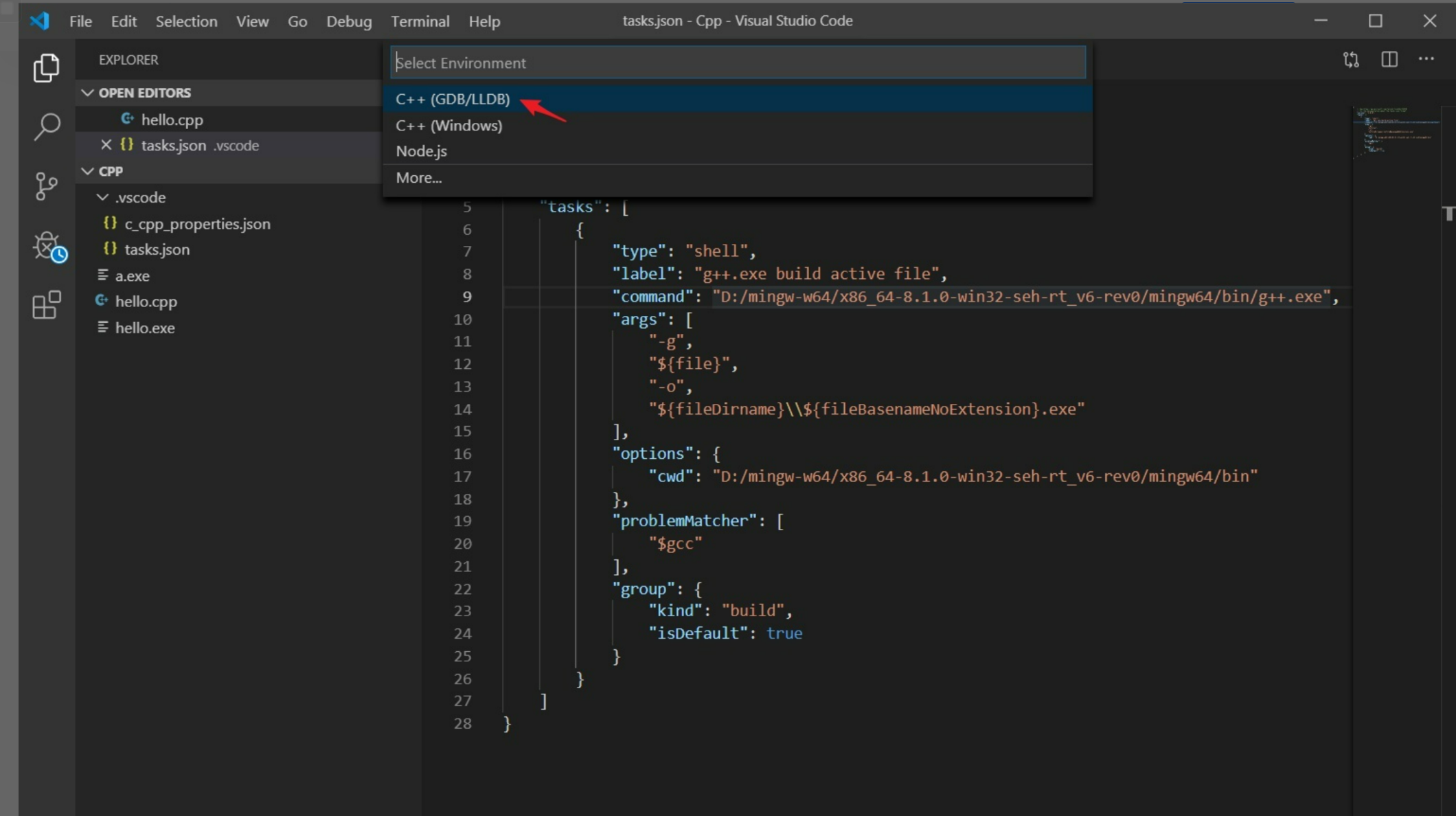Close tasks.json from Open Editors
The image size is (1456, 816).
(106, 145)
